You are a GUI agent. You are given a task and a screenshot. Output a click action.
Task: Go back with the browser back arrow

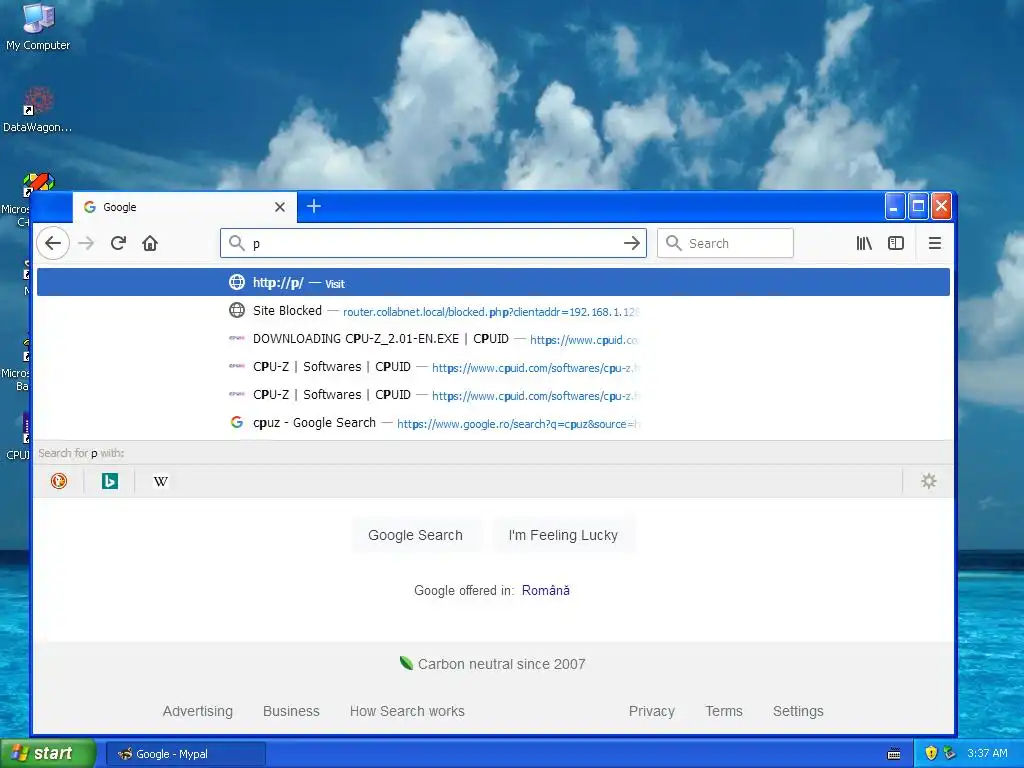53,244
